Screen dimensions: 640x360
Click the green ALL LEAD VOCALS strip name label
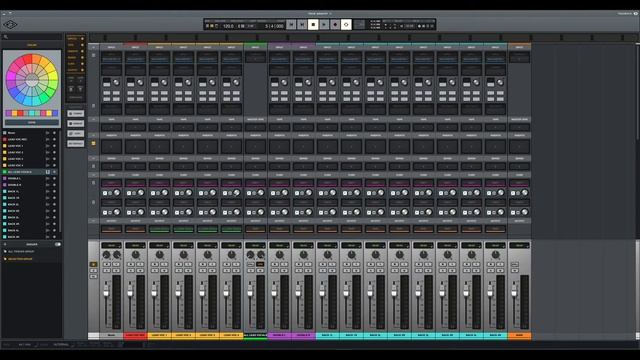click(256, 335)
